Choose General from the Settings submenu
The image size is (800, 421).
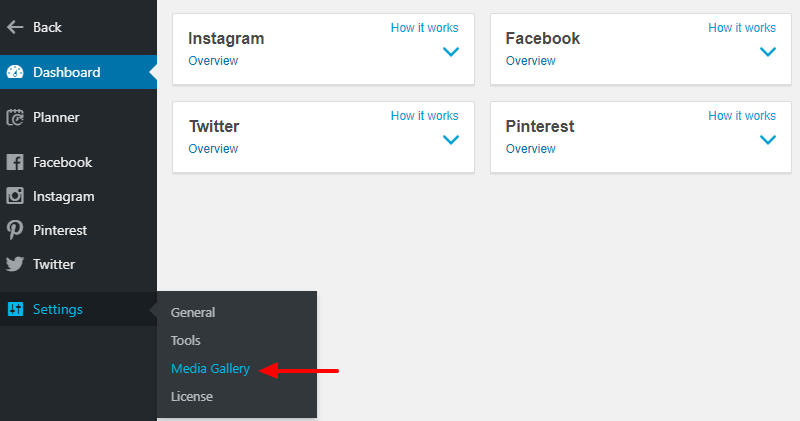(x=193, y=312)
